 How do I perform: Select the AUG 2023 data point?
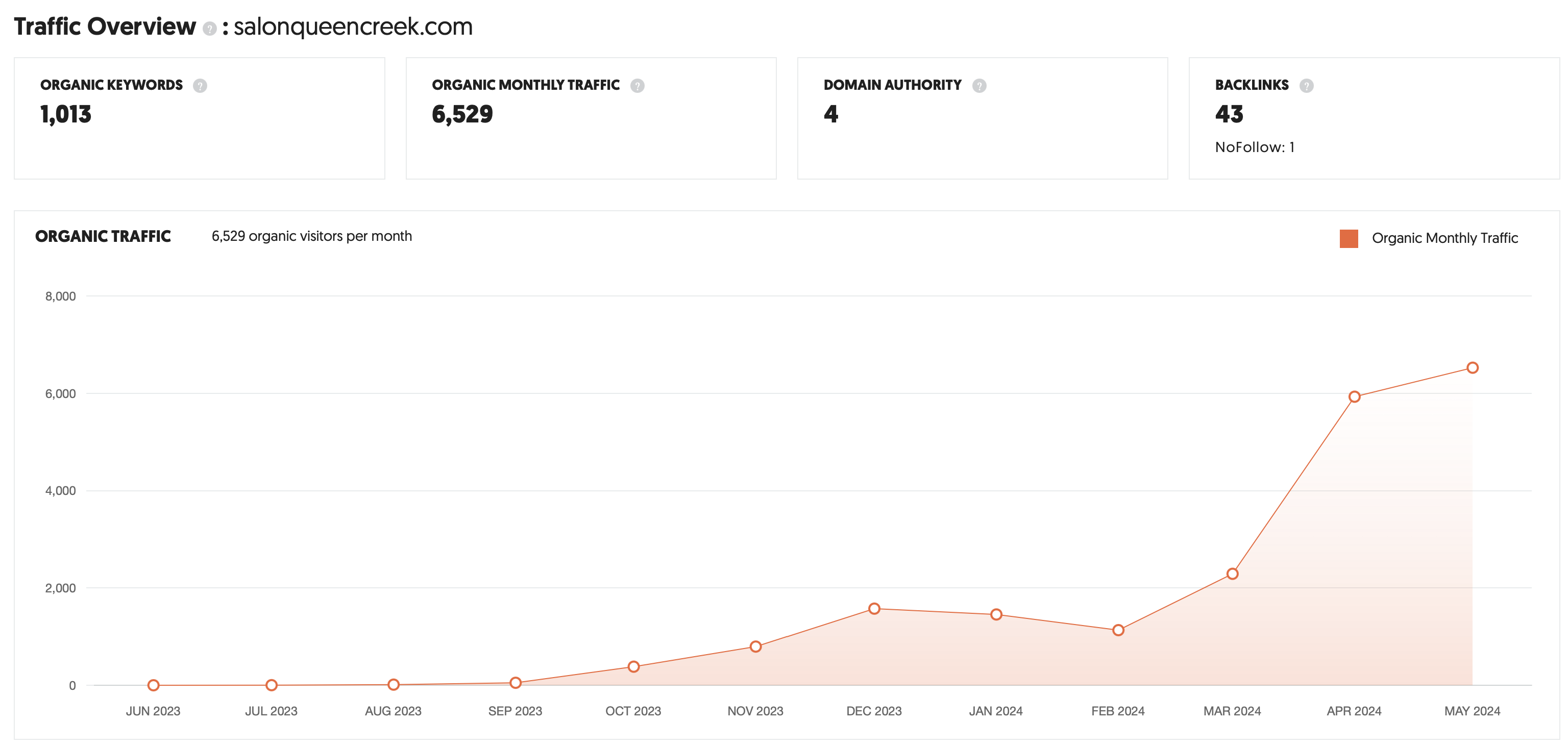point(393,684)
